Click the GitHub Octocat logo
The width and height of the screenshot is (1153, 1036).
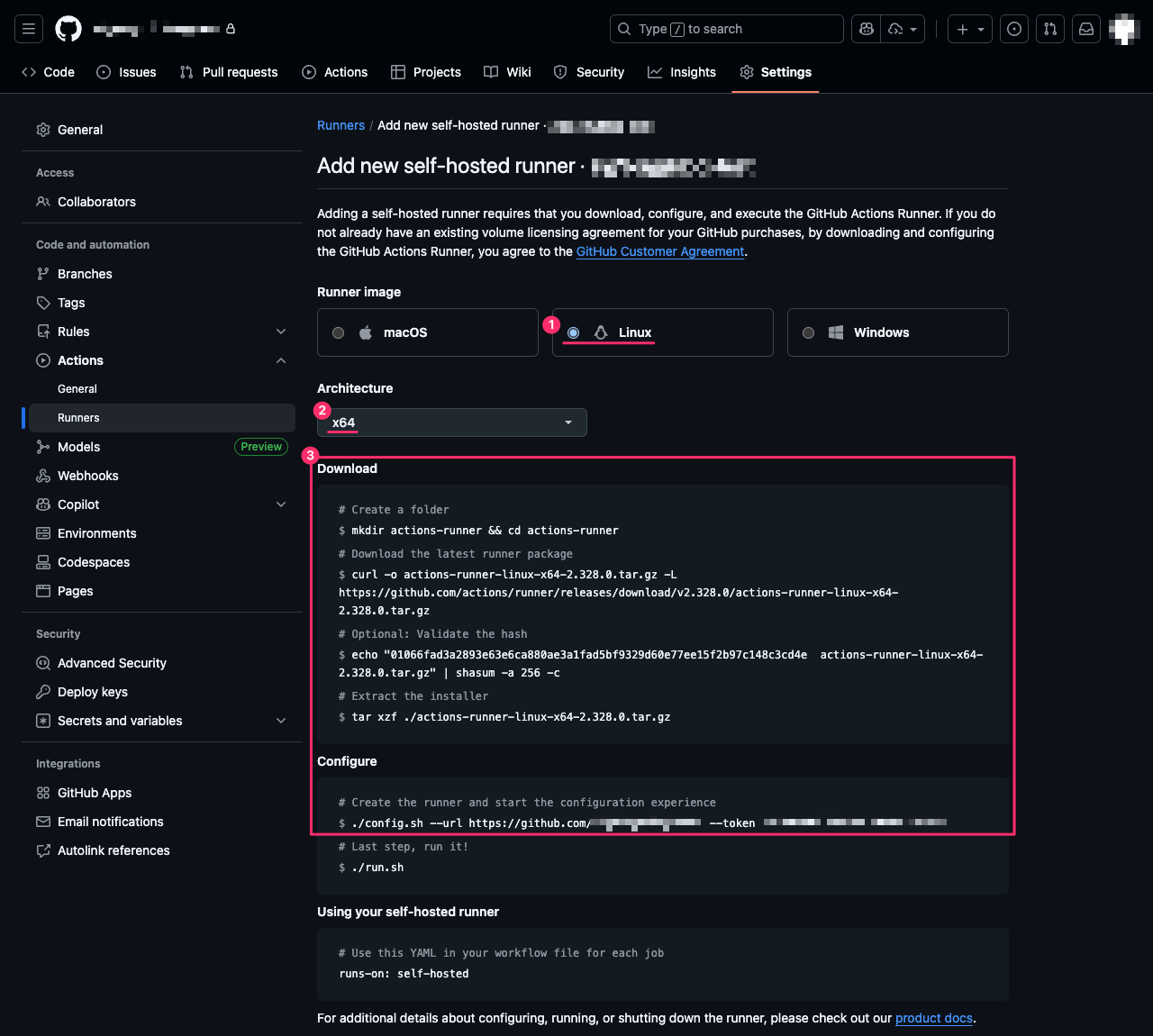pyautogui.click(x=68, y=29)
